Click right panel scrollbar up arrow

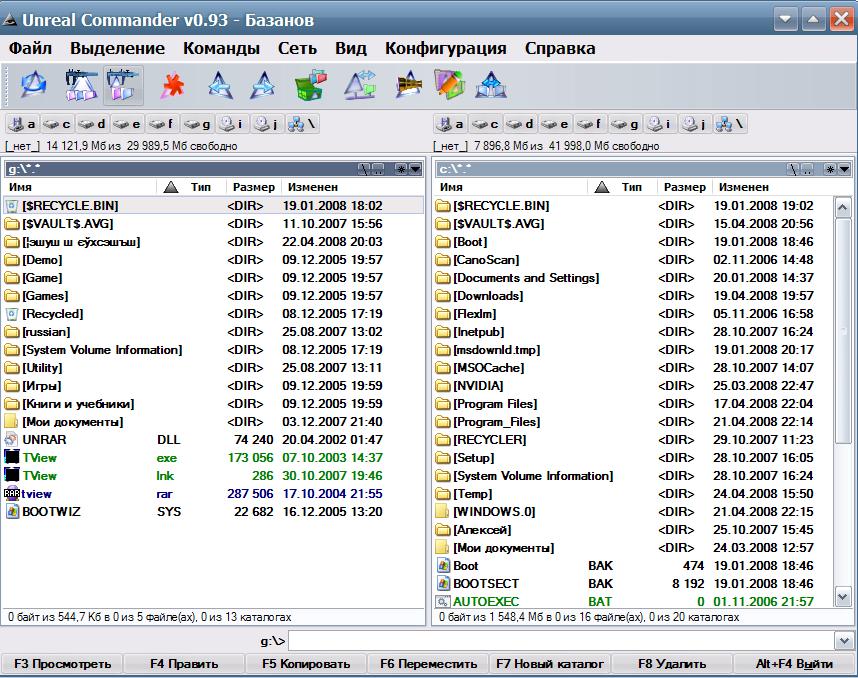pos(843,207)
